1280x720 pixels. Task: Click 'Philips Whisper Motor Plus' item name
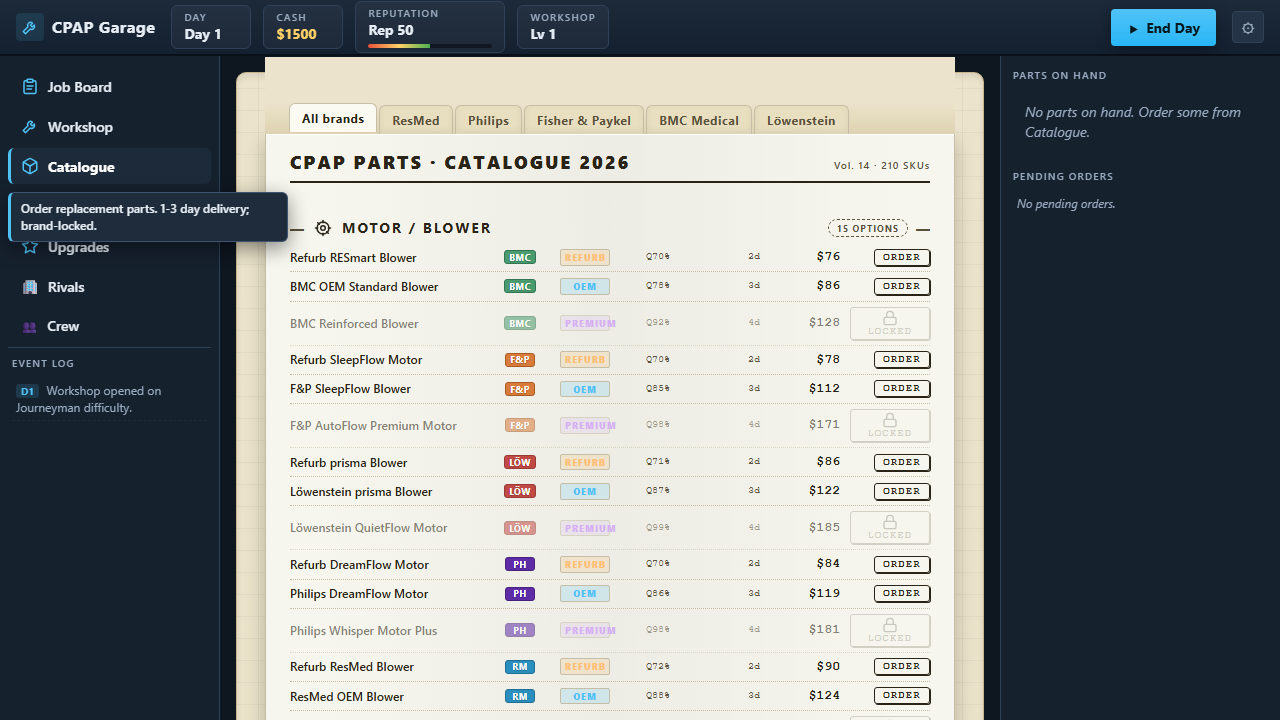point(363,631)
